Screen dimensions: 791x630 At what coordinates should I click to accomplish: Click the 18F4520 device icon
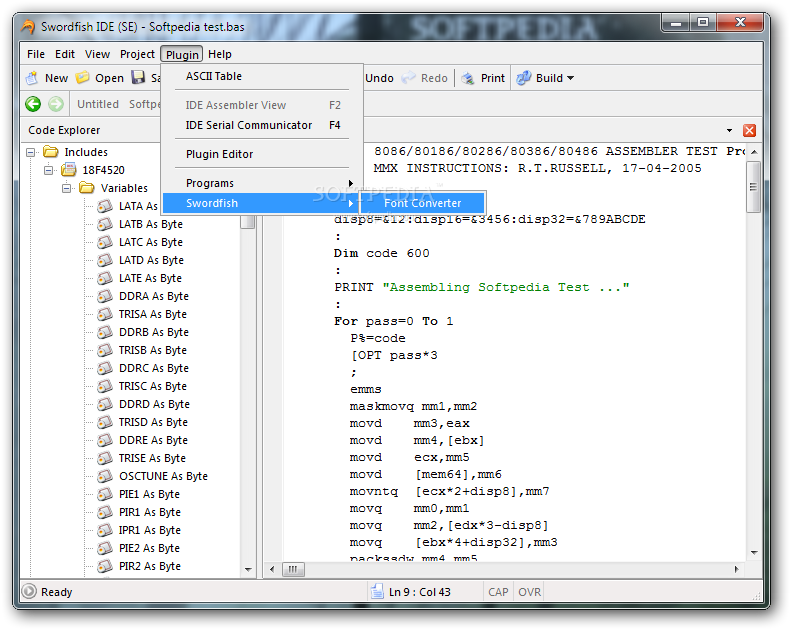point(69,169)
